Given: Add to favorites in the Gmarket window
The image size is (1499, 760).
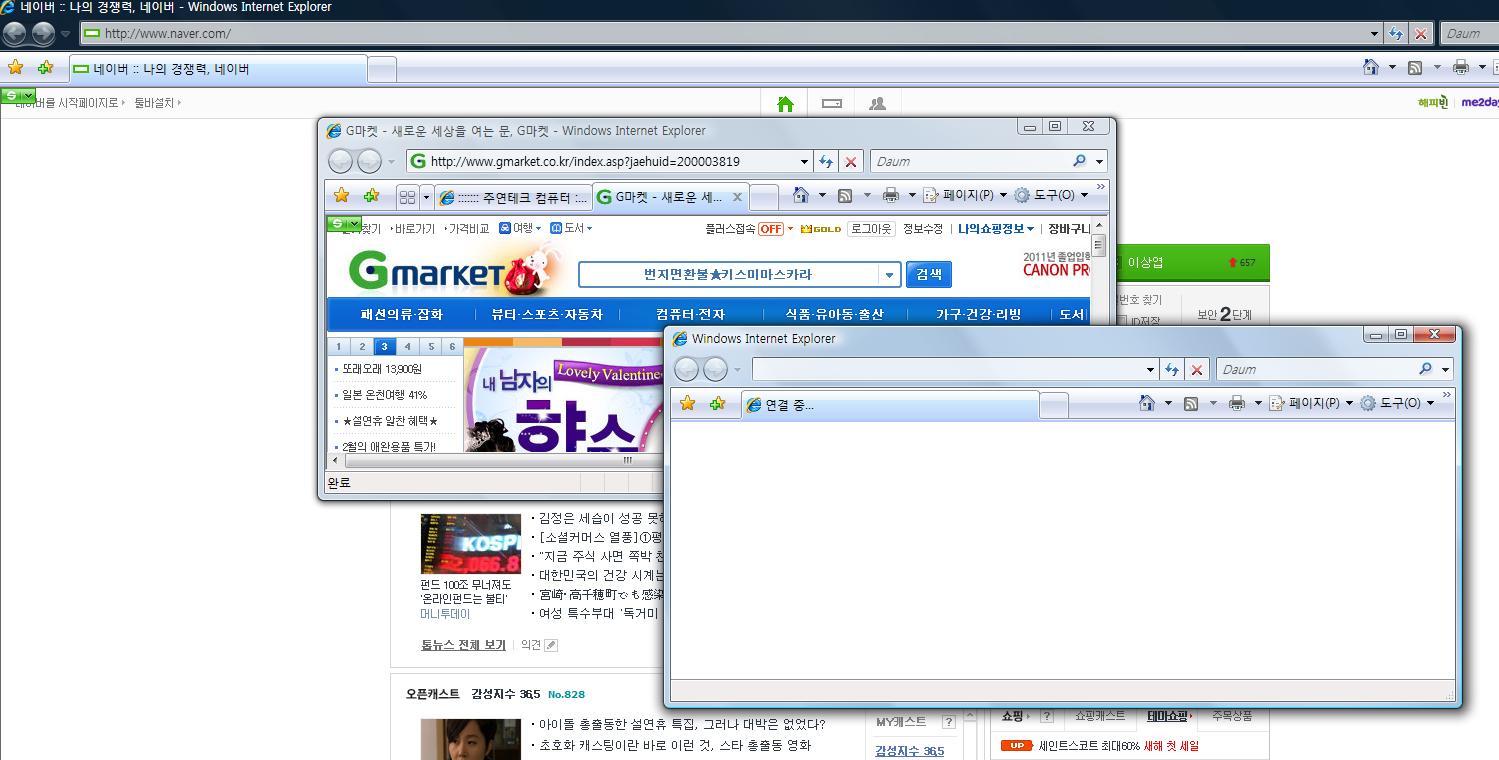Looking at the screenshot, I should coord(371,196).
